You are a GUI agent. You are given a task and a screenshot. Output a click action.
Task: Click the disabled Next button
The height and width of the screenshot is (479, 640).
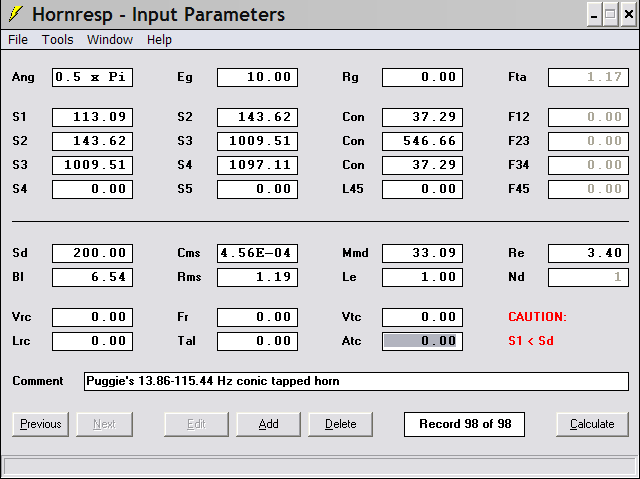click(x=104, y=424)
